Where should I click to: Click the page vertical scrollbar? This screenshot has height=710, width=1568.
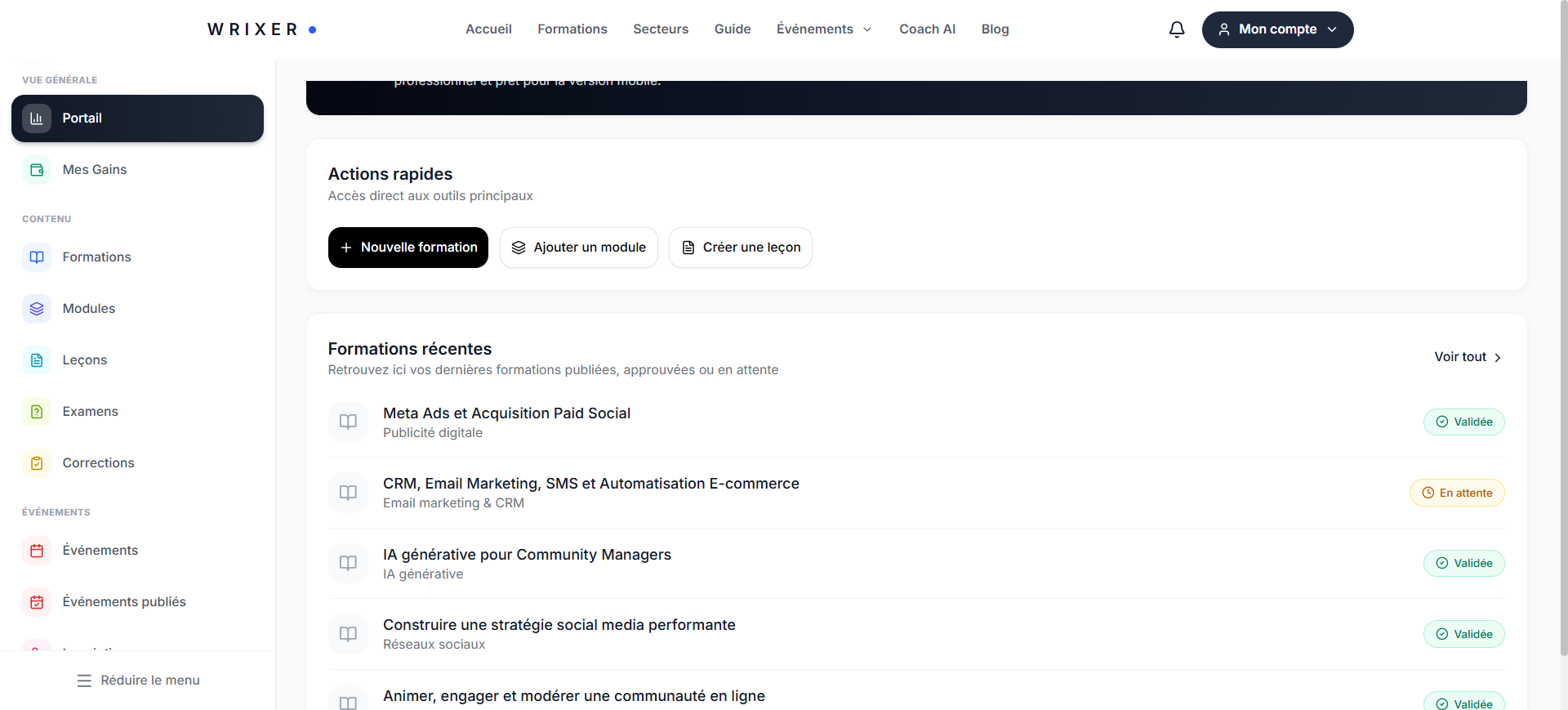click(1563, 327)
